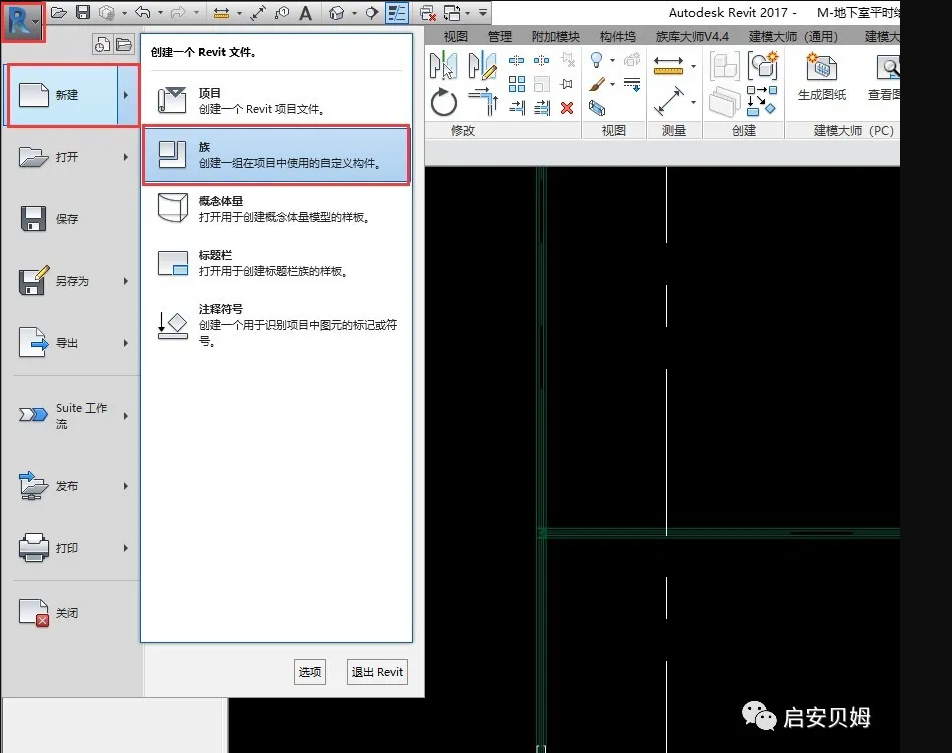Select 保存 in the application menu
Image resolution: width=952 pixels, height=753 pixels.
click(71, 219)
